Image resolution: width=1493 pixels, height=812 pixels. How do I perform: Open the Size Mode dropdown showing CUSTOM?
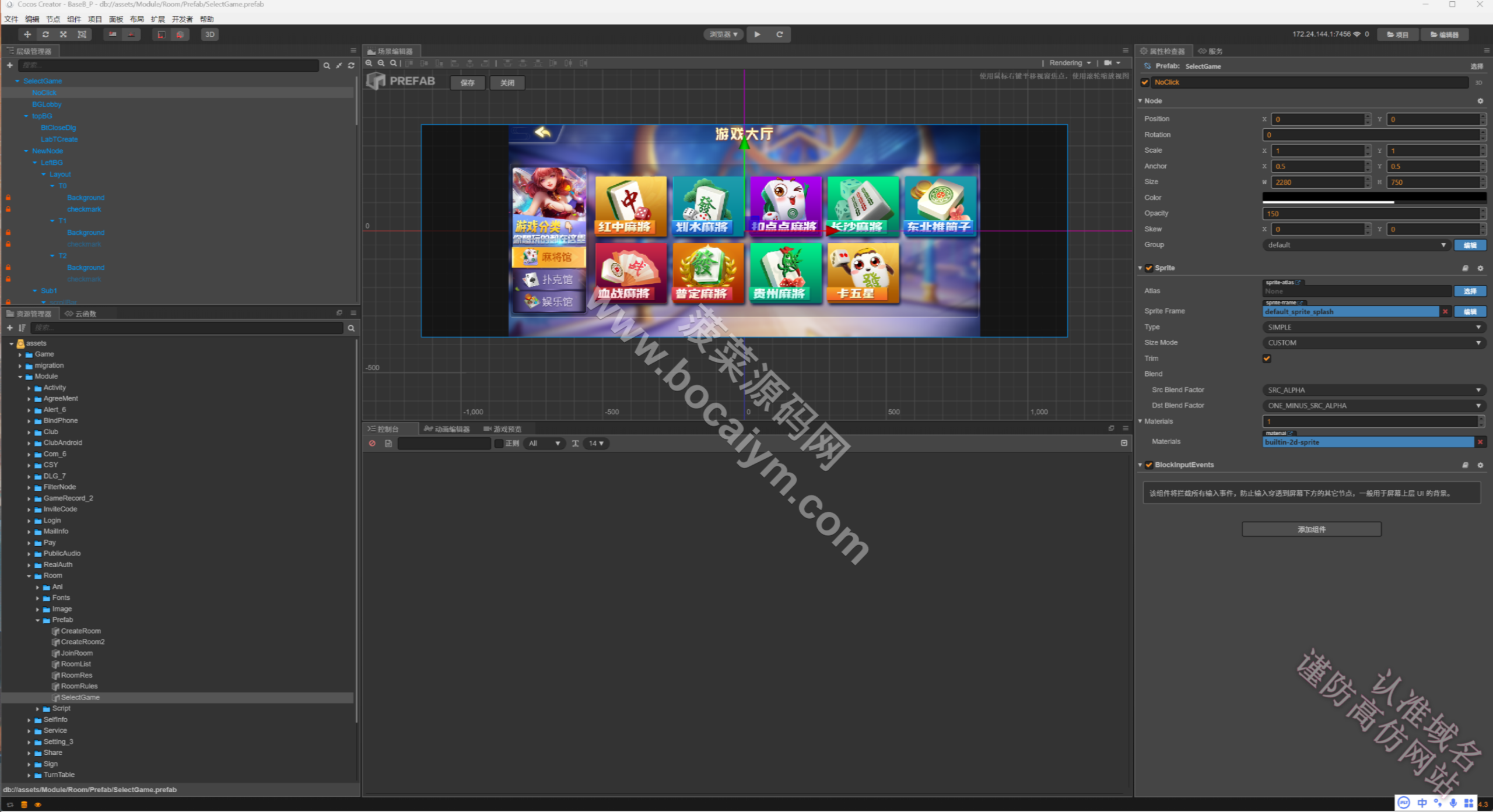pos(1373,343)
